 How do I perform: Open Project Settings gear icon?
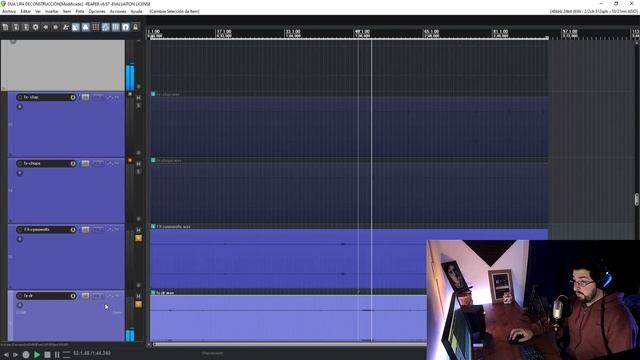point(36,27)
